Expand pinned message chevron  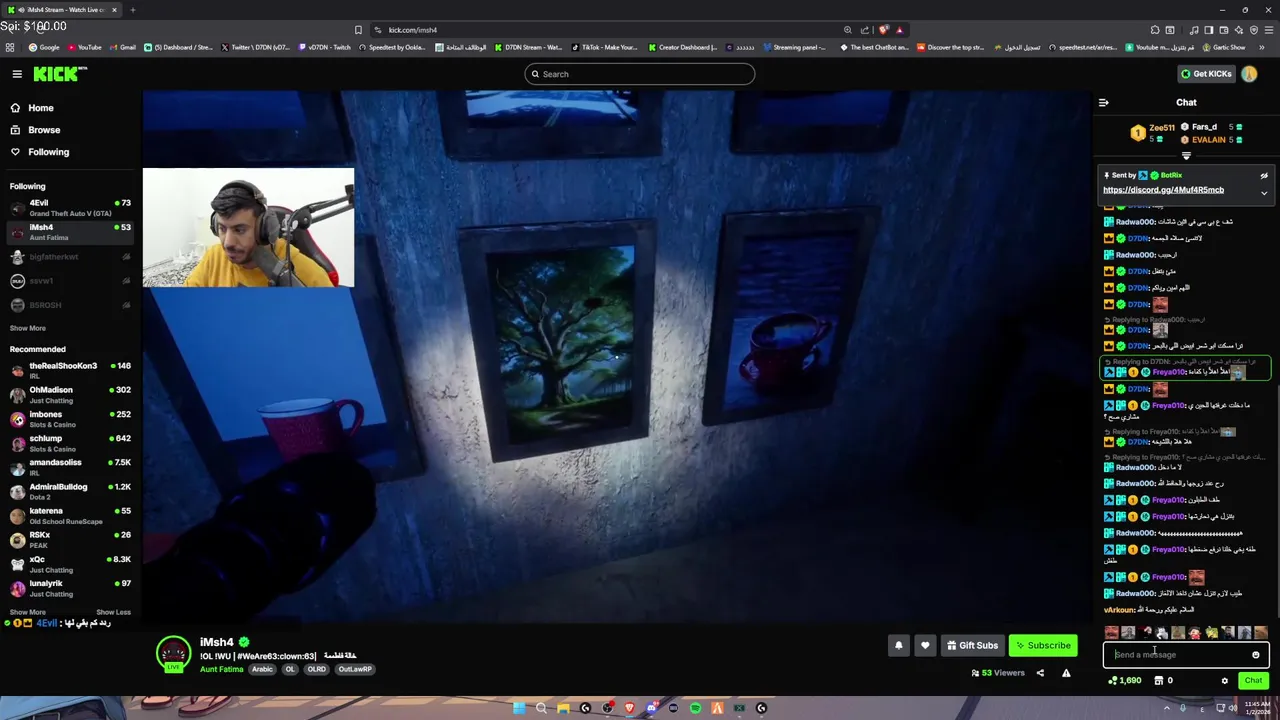[1264, 193]
